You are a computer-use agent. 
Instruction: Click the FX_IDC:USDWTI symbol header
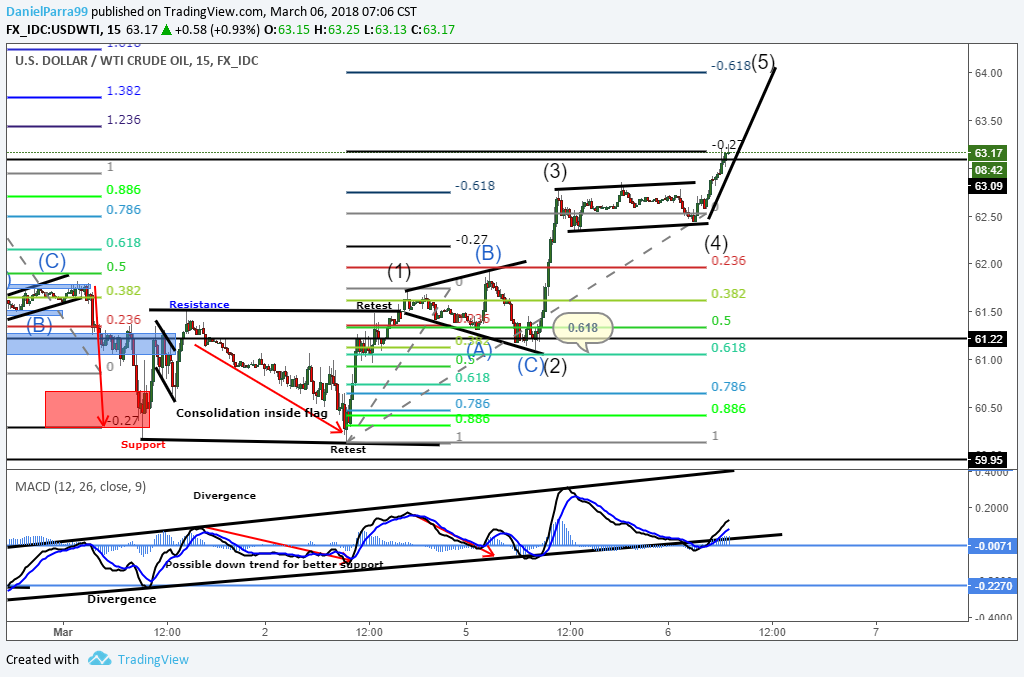tap(54, 29)
